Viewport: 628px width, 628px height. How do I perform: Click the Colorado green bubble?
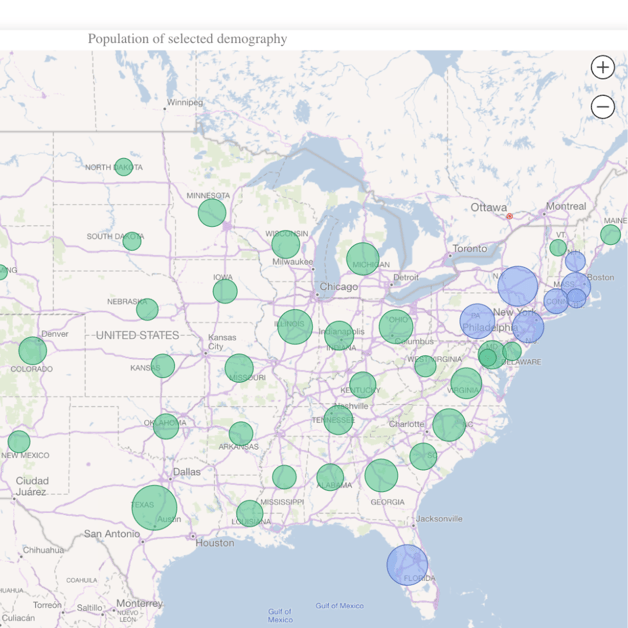32,351
